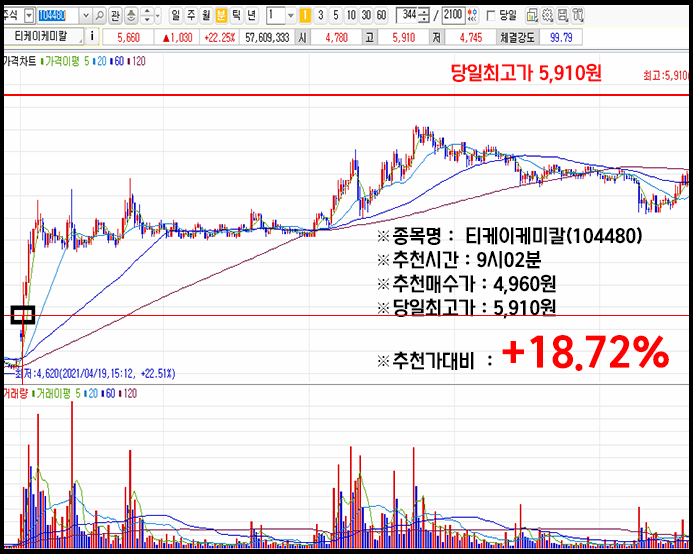693x554 pixels.
Task: Expand the stock code history dropdown
Action: pos(86,16)
